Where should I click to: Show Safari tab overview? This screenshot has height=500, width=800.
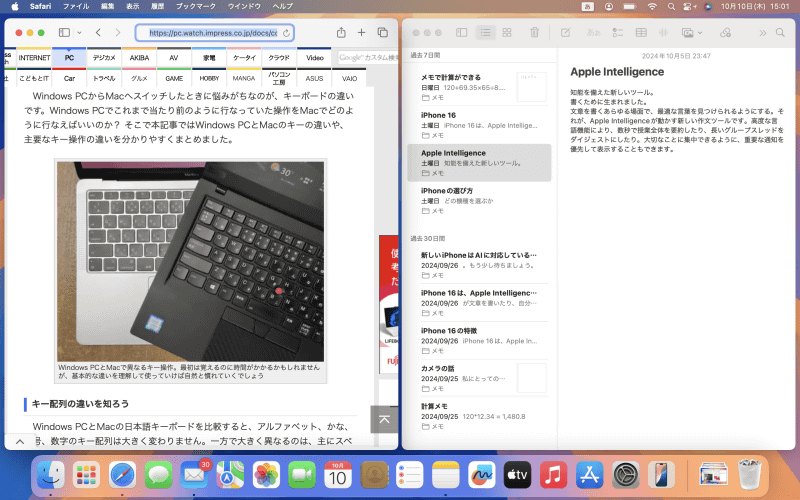pyautogui.click(x=383, y=33)
